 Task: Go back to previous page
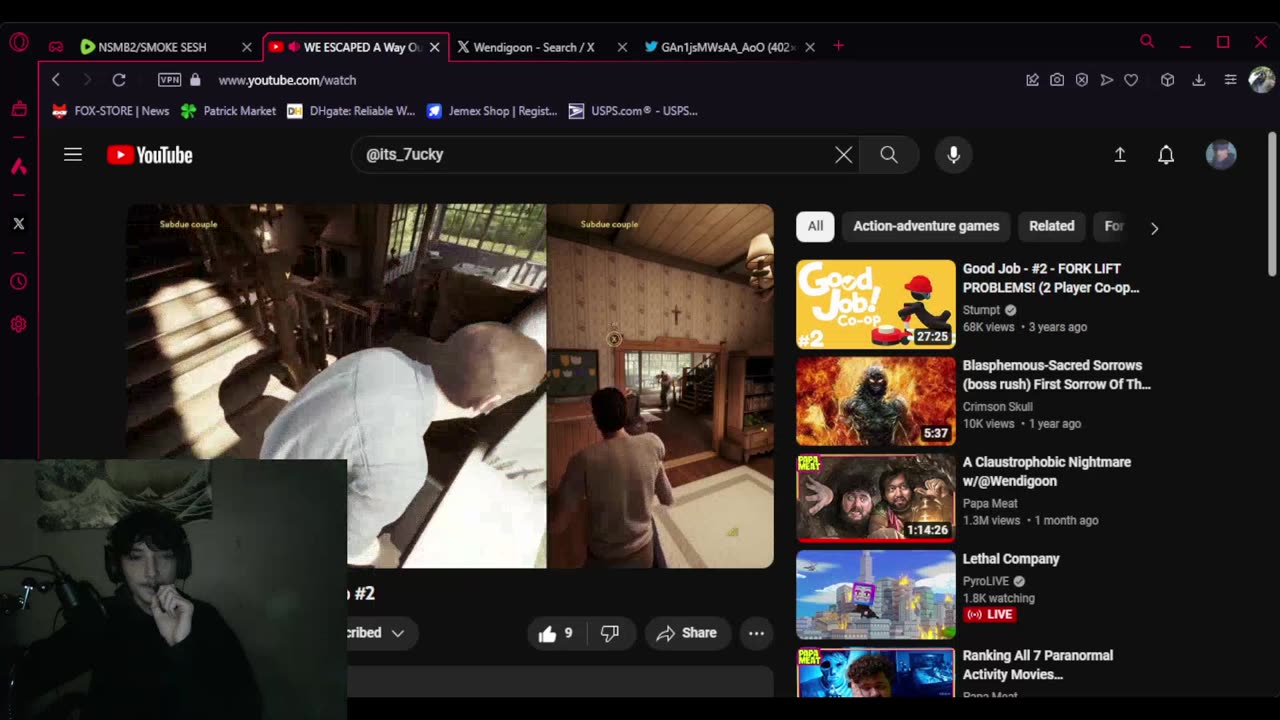(x=56, y=80)
